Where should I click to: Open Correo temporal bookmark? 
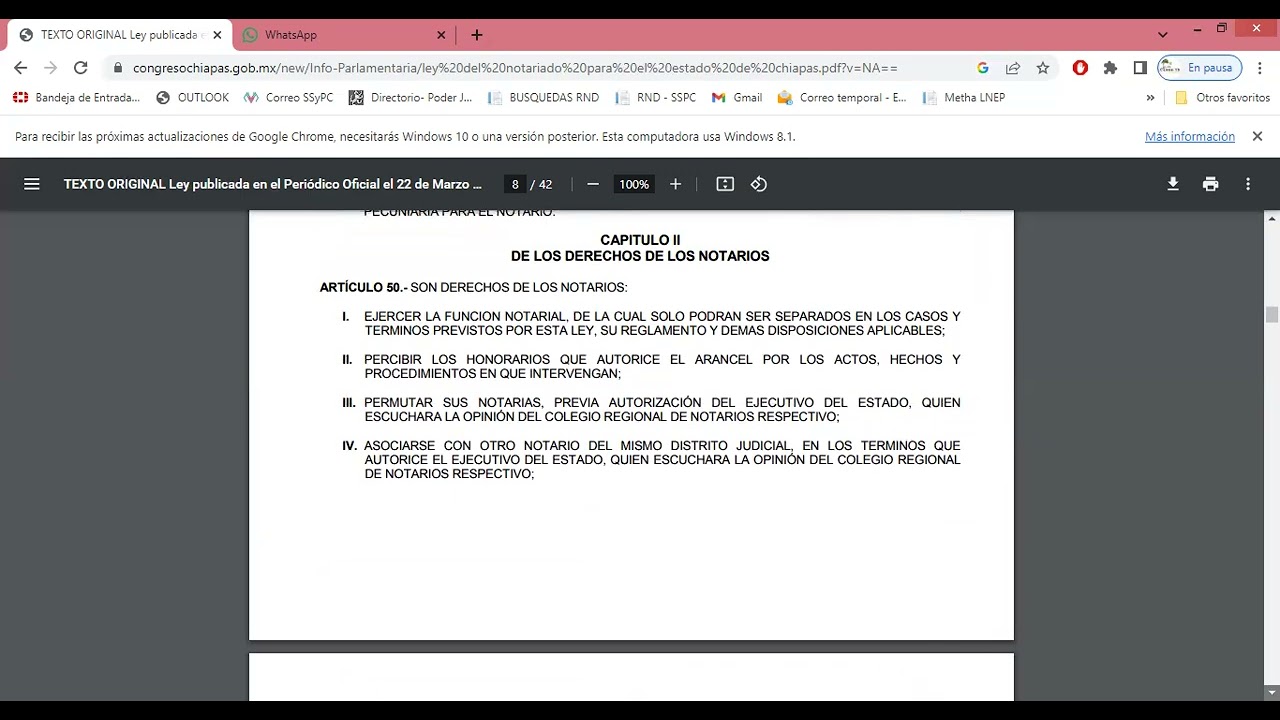(x=842, y=98)
